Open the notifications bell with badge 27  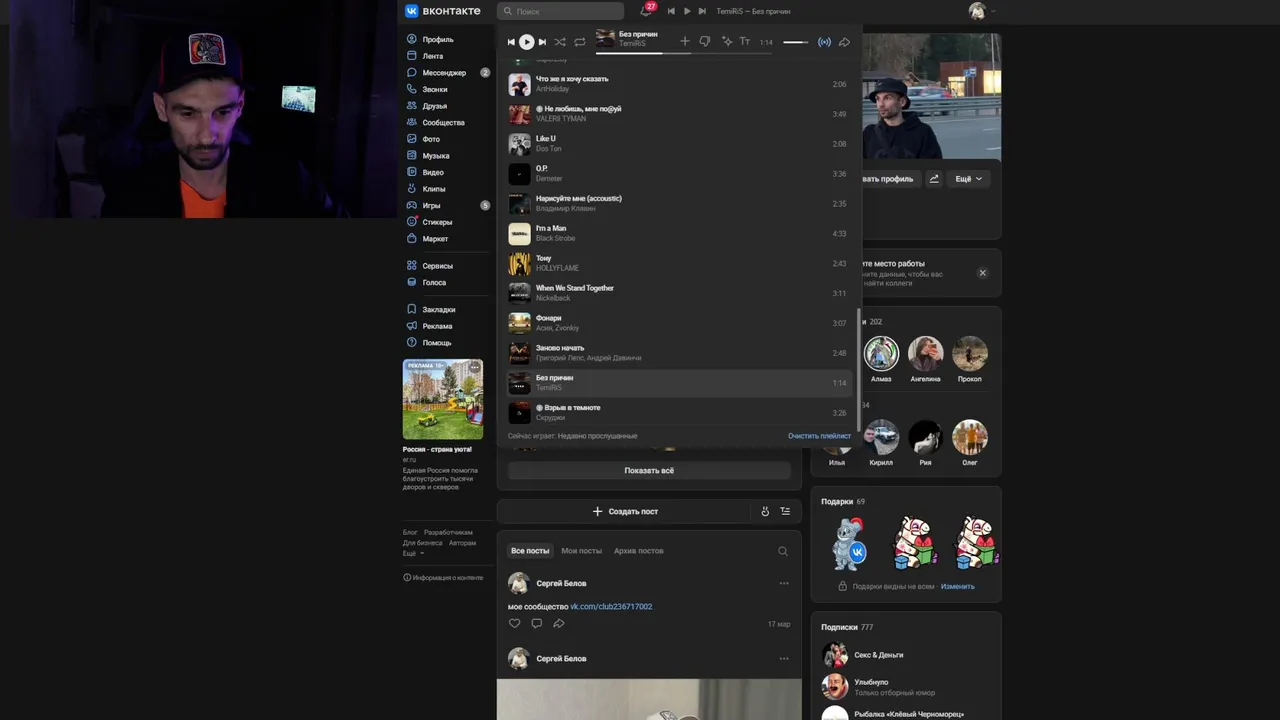[x=645, y=11]
